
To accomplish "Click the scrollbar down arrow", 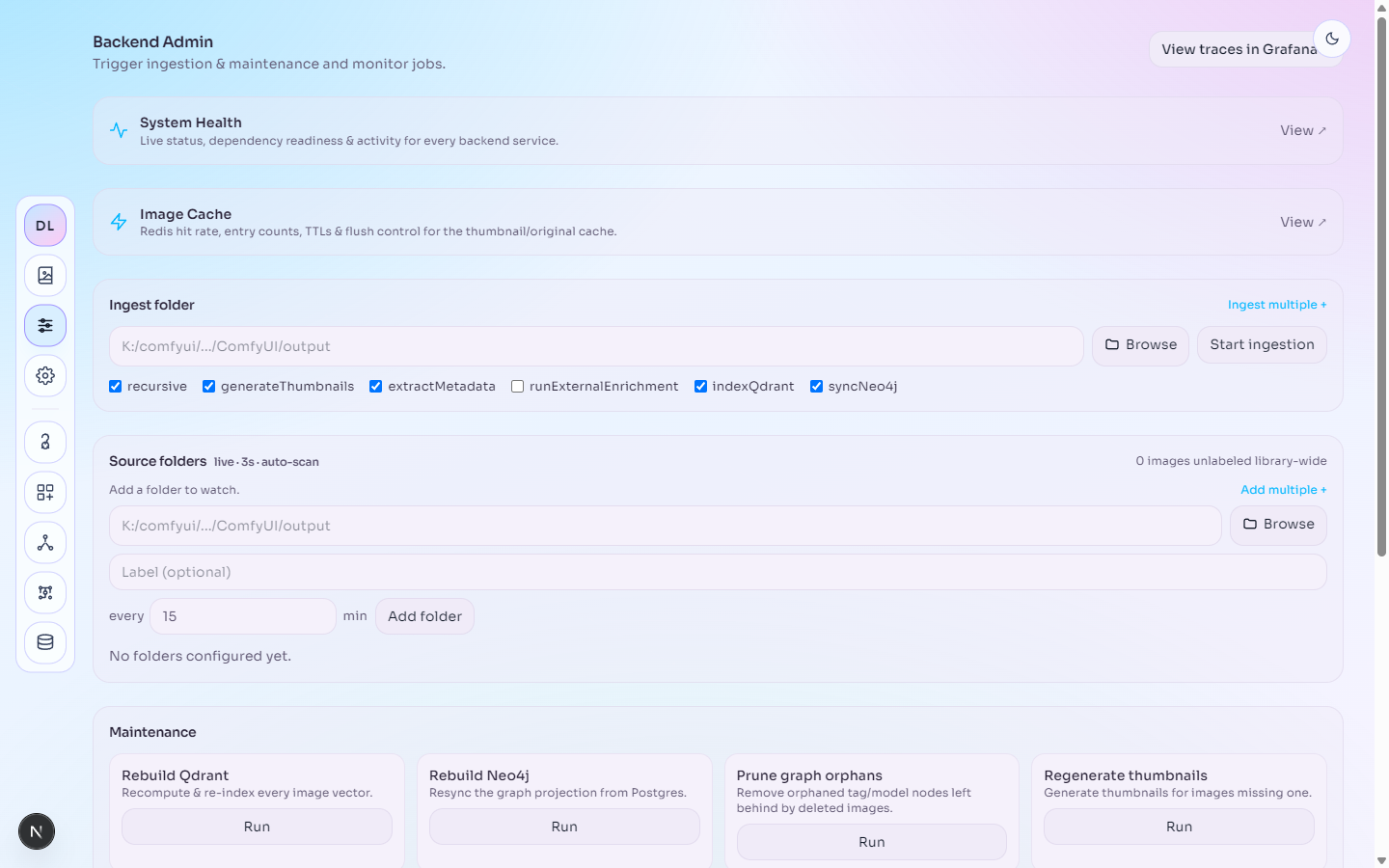I will (1381, 860).
